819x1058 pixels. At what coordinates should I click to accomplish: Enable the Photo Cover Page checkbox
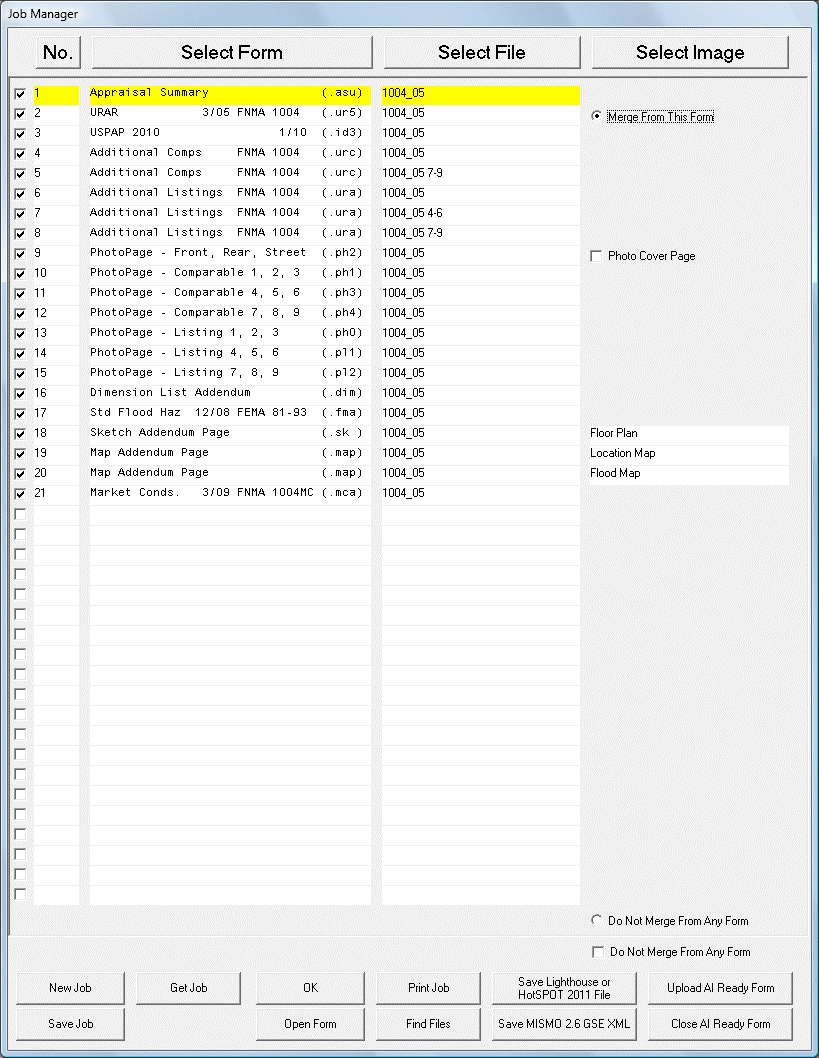point(596,256)
